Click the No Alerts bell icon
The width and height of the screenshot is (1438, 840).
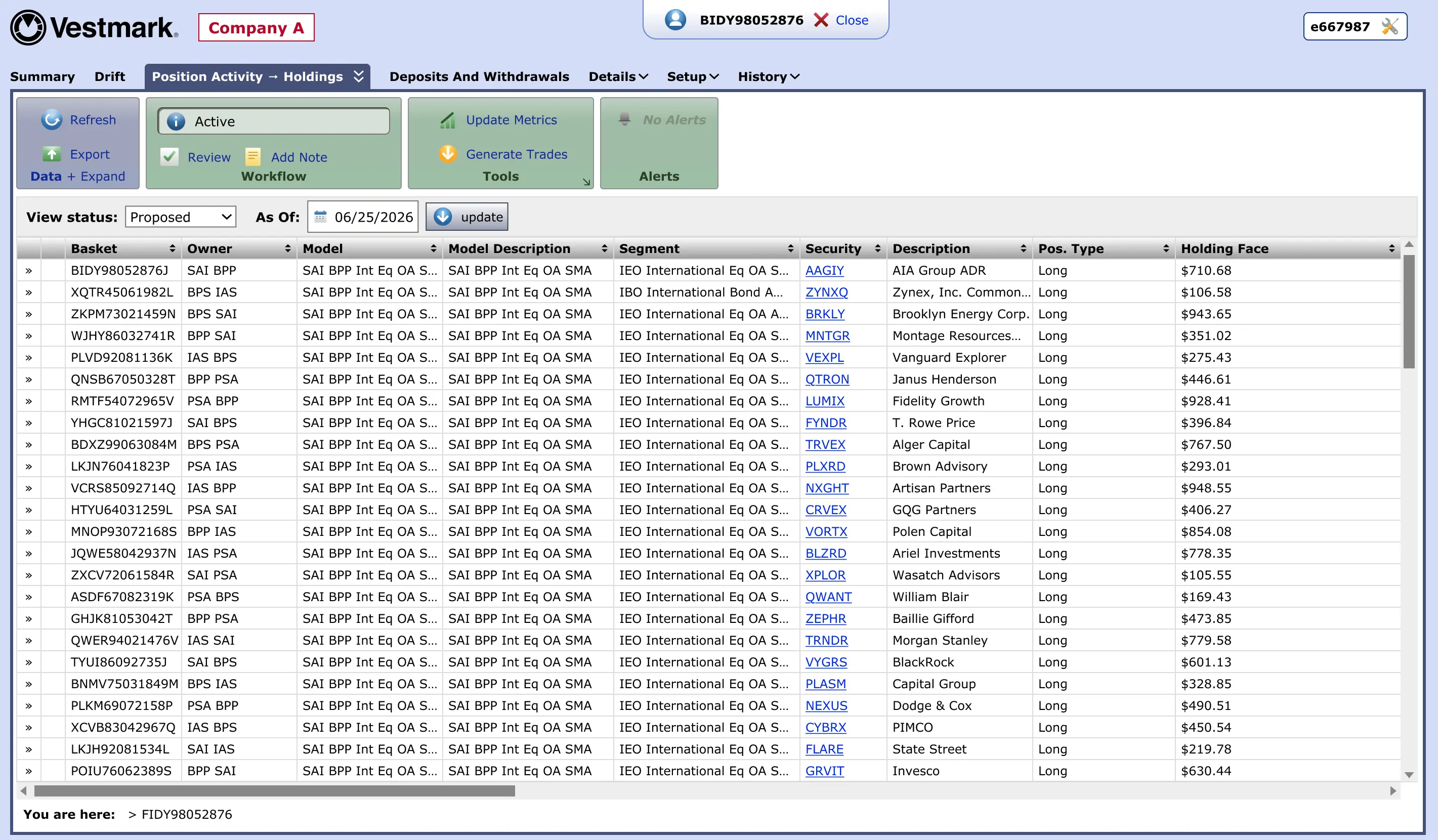624,119
